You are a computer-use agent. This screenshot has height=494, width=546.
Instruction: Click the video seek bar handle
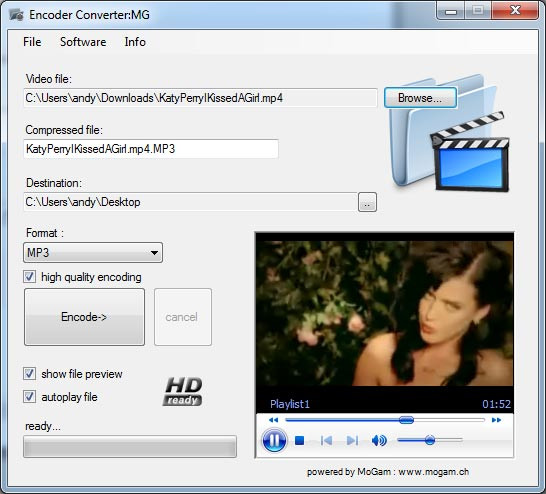[406, 420]
